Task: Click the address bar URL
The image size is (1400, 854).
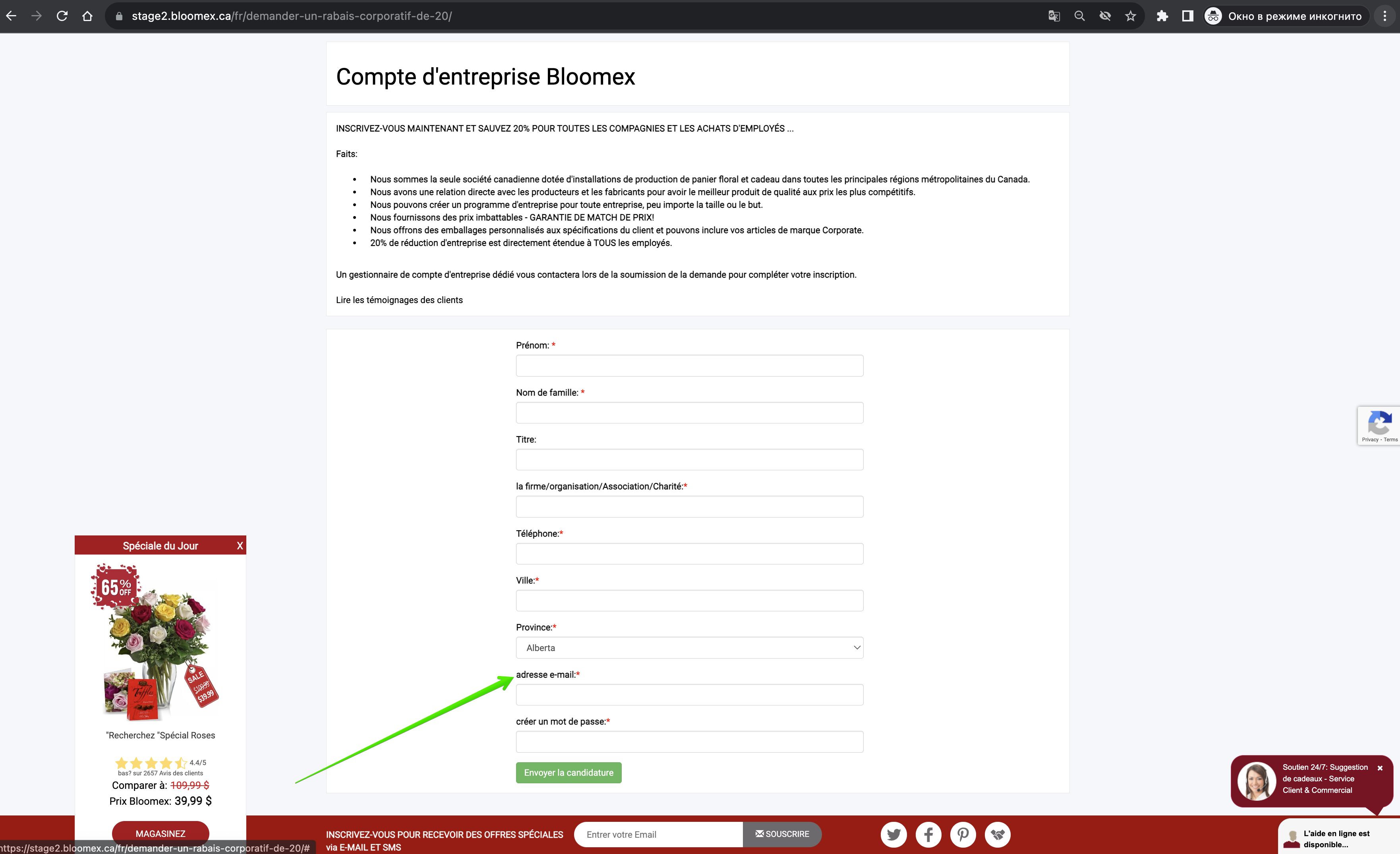Action: click(292, 16)
